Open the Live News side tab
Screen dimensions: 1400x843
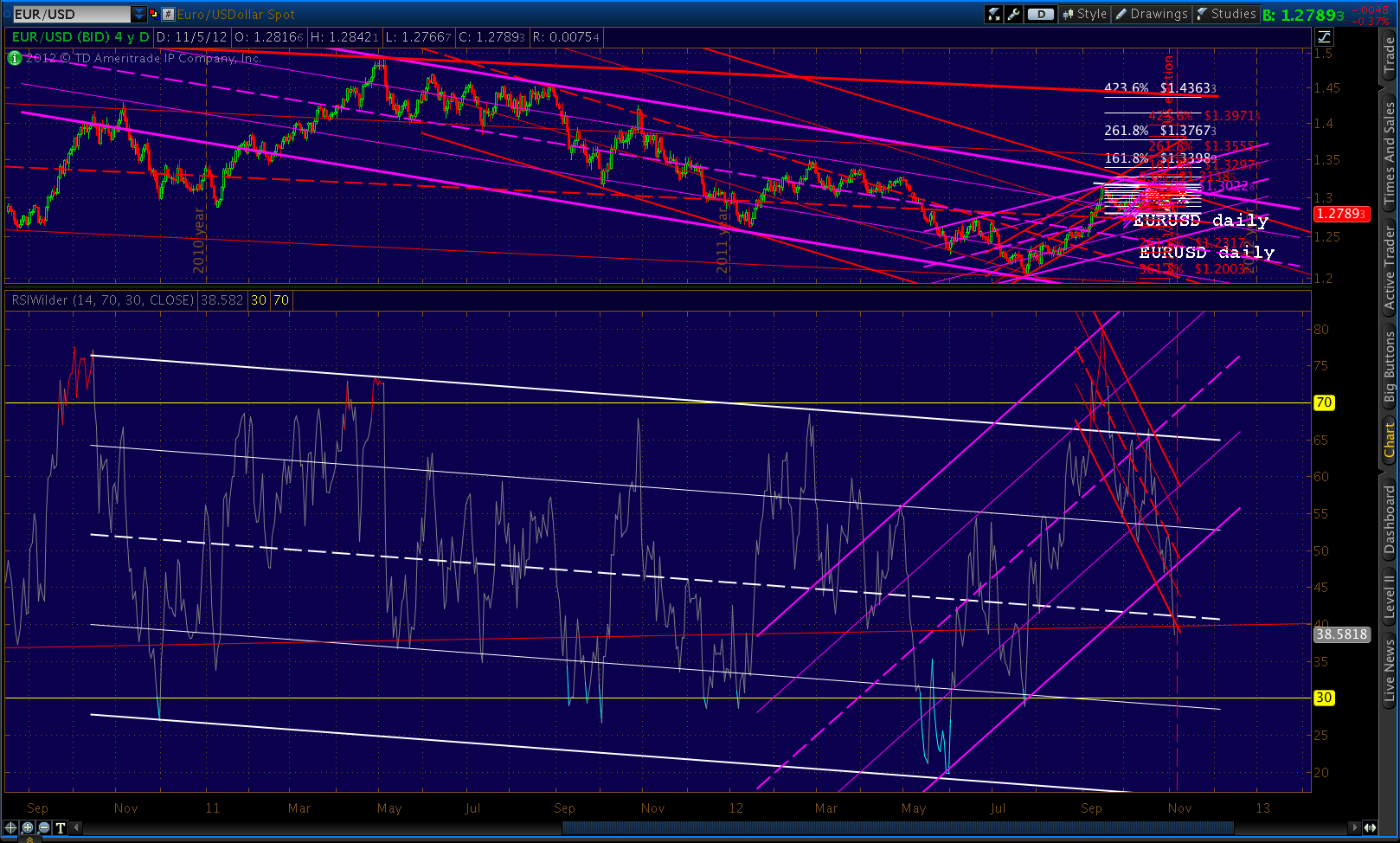pos(1390,671)
